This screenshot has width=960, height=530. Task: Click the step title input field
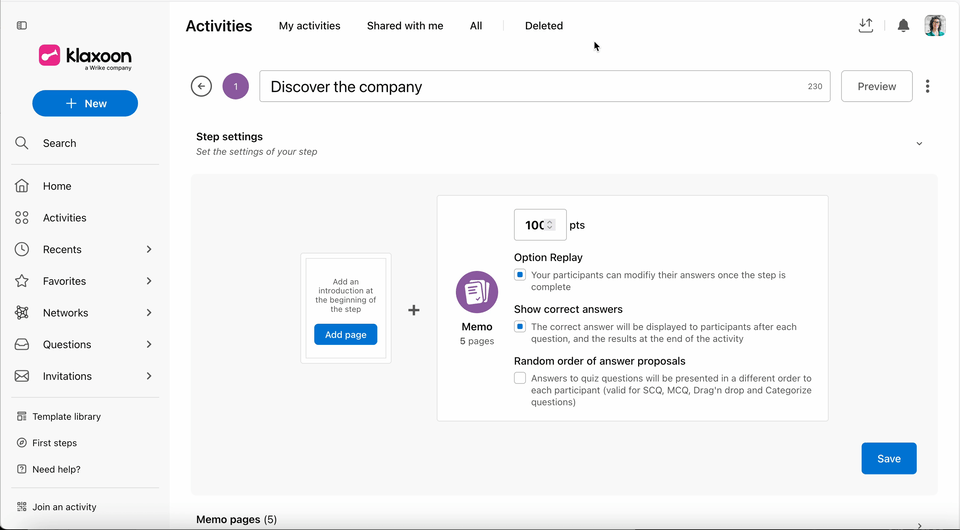[x=545, y=86]
